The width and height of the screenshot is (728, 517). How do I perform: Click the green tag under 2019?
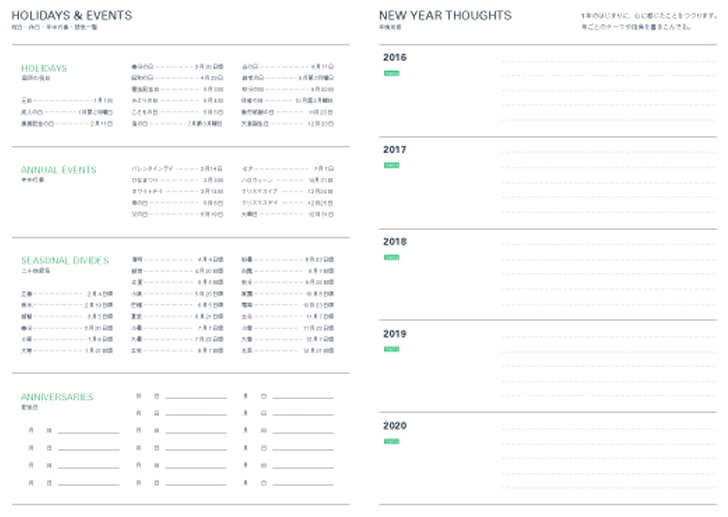point(391,349)
